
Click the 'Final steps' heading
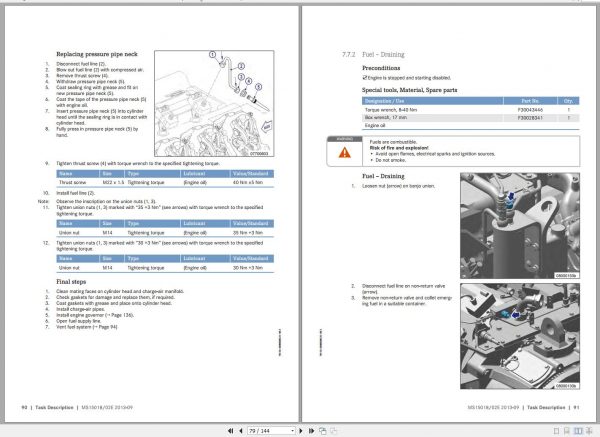pyautogui.click(x=71, y=282)
